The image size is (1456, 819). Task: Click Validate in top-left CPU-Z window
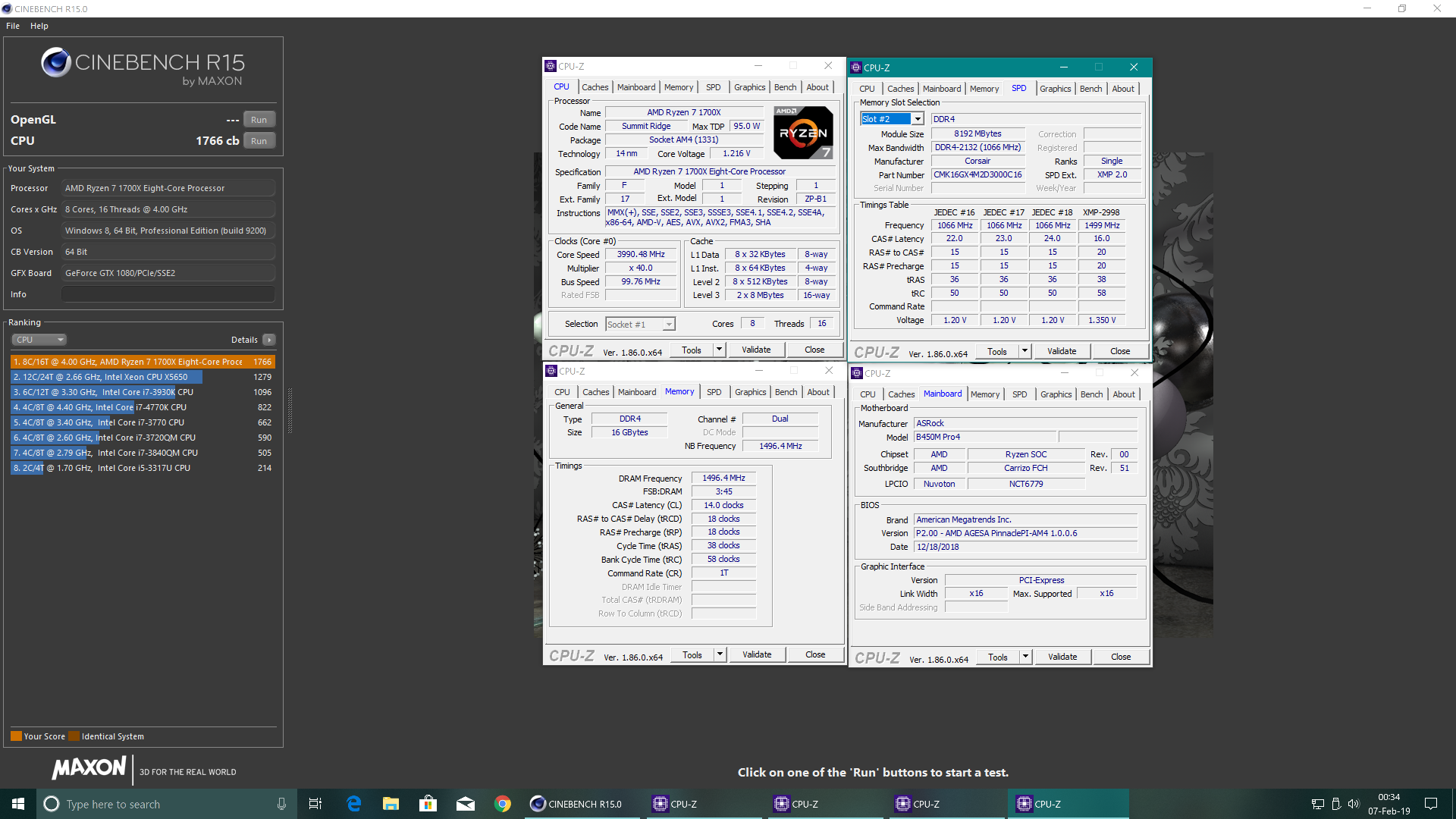click(756, 350)
